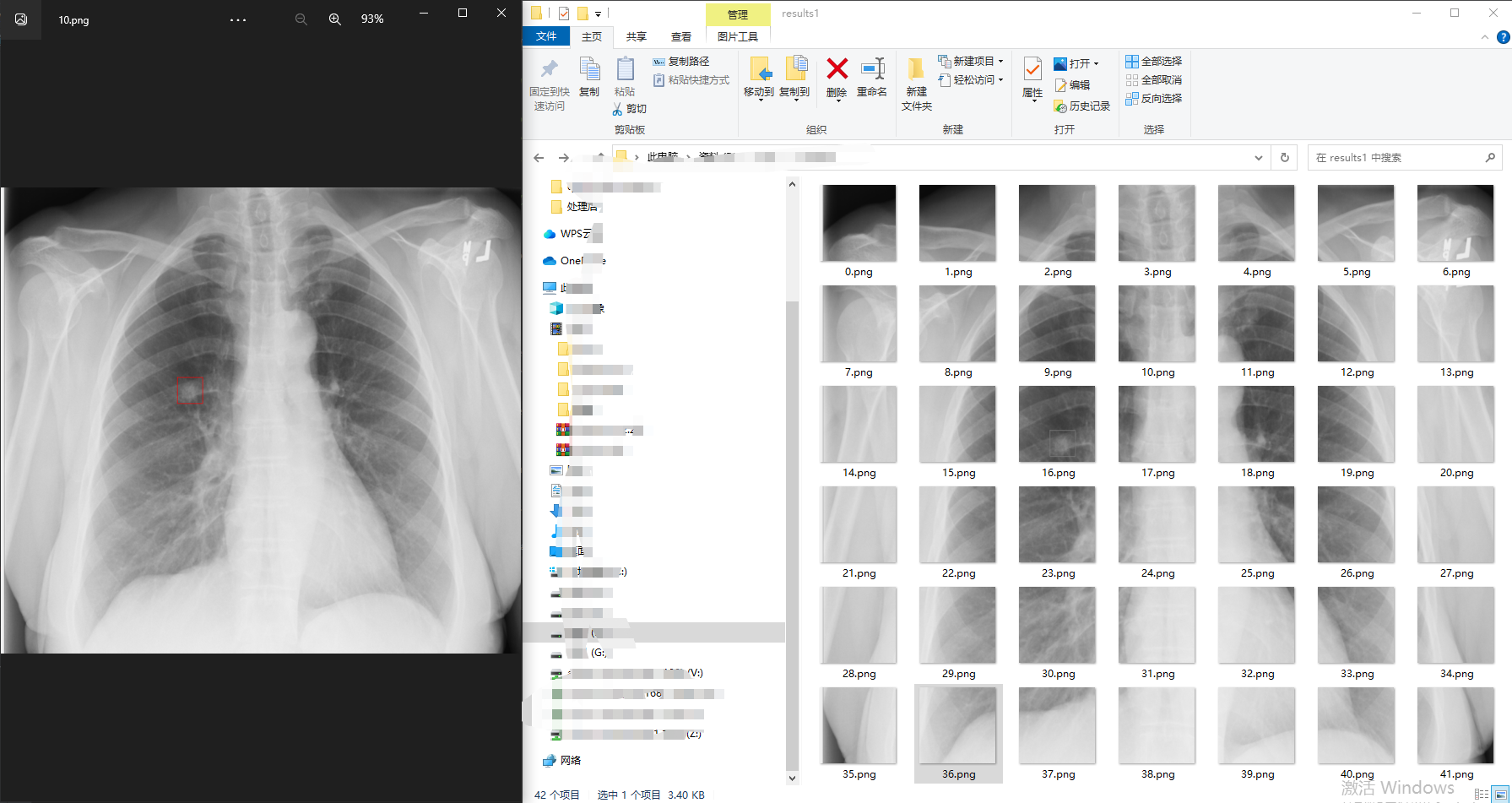Click Select None in the ribbon

(1153, 80)
